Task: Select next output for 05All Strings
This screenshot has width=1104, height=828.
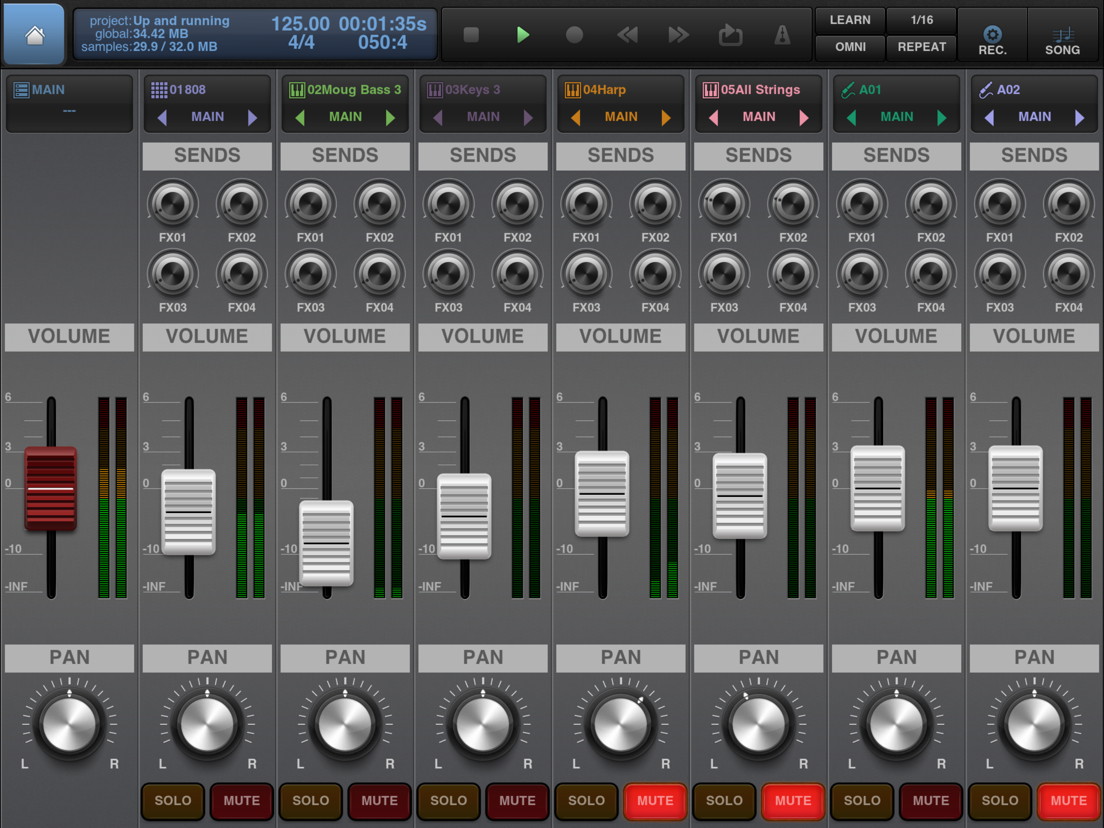Action: [x=804, y=118]
